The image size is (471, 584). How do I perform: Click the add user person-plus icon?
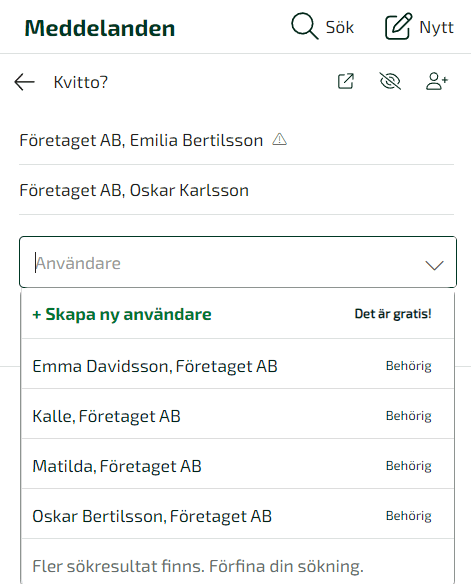click(437, 82)
